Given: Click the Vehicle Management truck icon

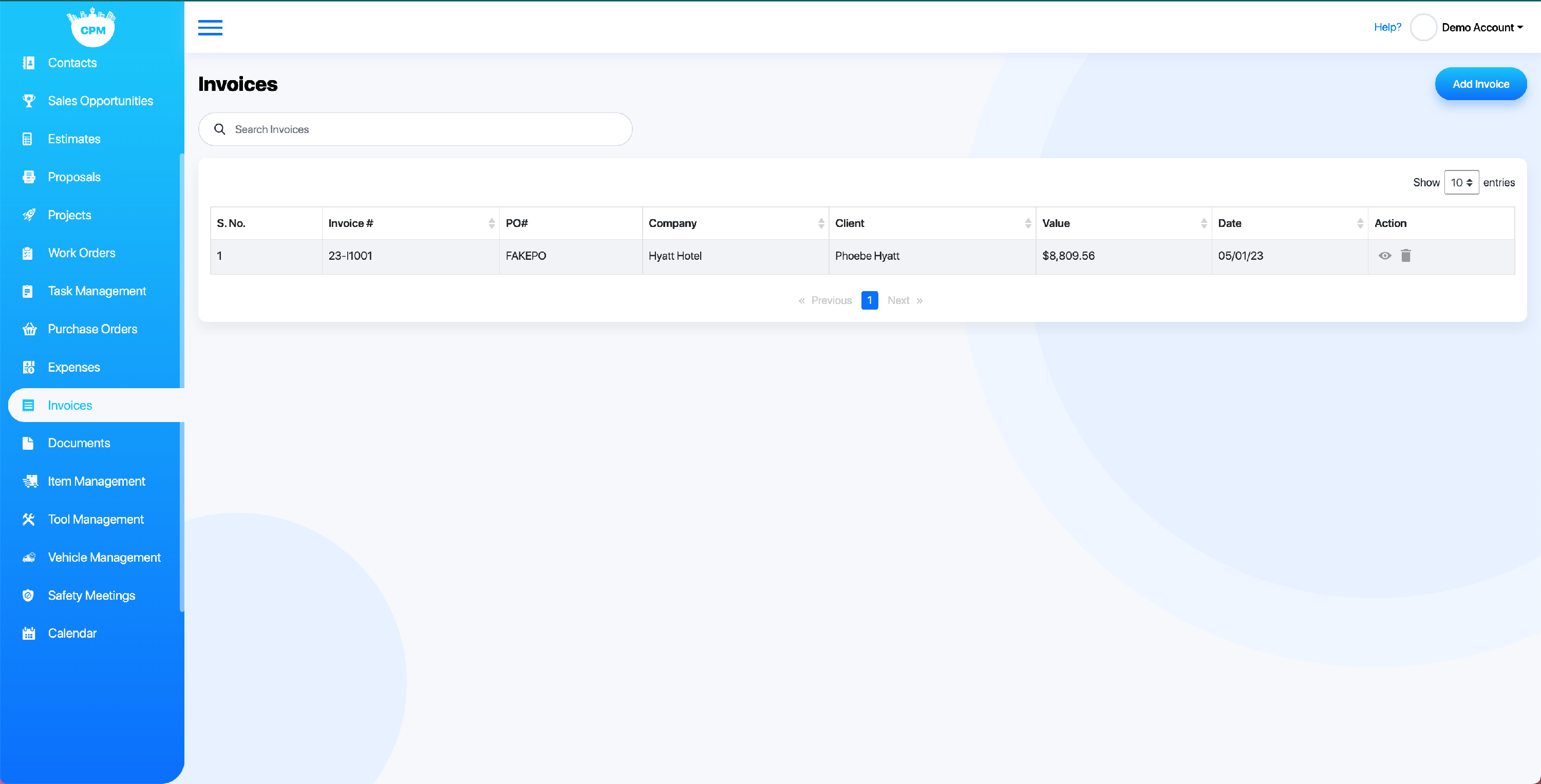Looking at the screenshot, I should 29,558.
